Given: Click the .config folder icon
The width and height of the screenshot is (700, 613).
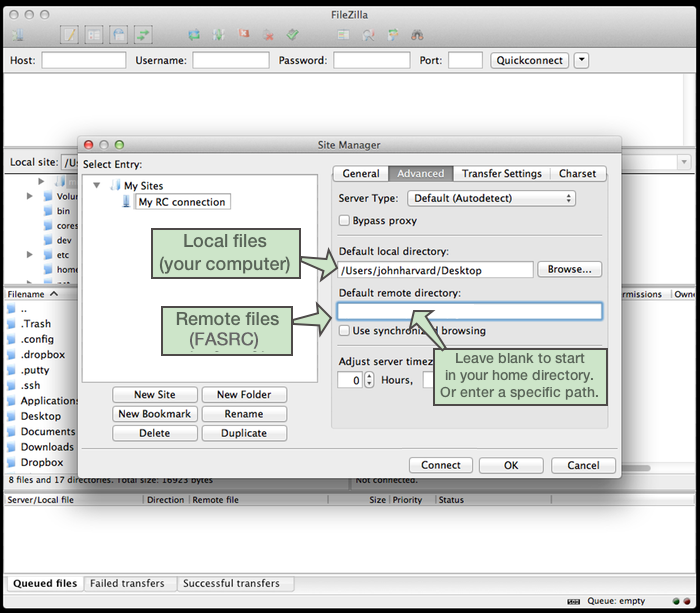Looking at the screenshot, I should pos(11,339).
